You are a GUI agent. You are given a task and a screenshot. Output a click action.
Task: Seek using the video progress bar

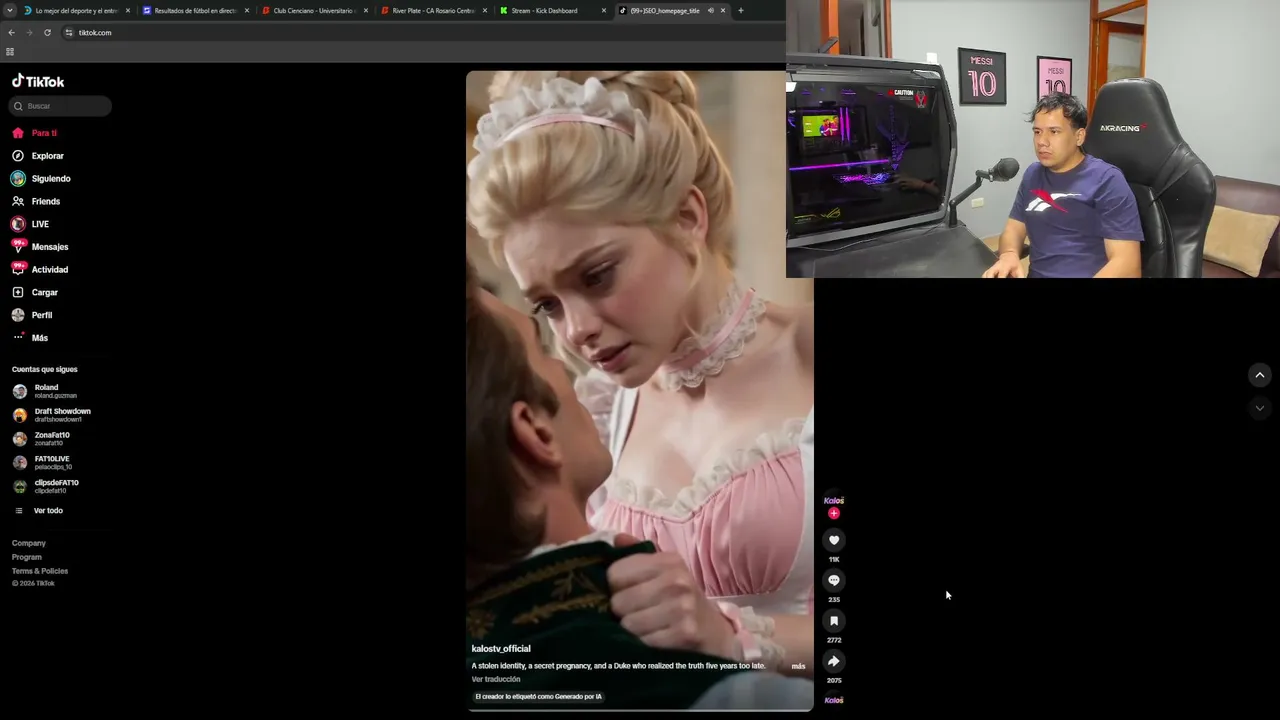pos(640,710)
